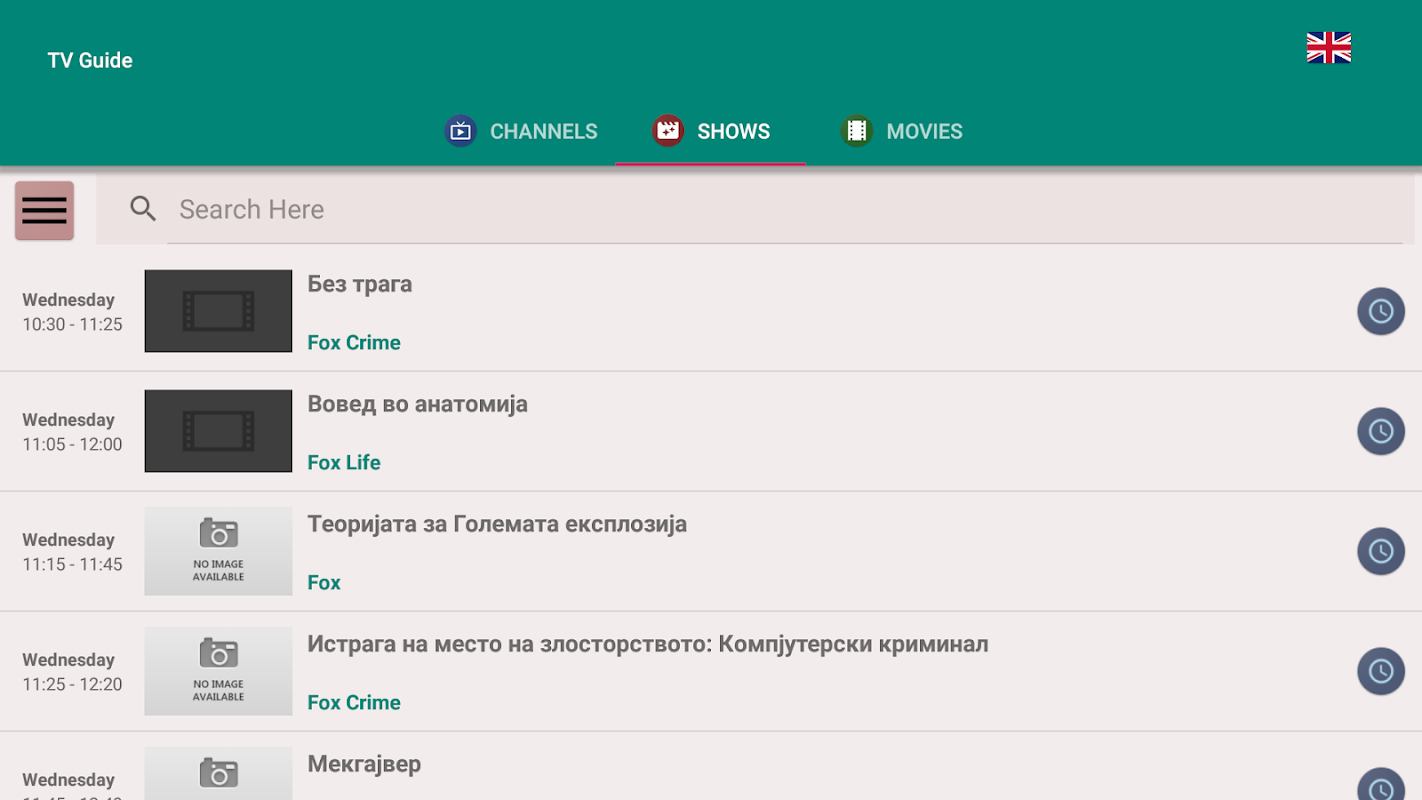Click the magnifier search icon

point(143,209)
